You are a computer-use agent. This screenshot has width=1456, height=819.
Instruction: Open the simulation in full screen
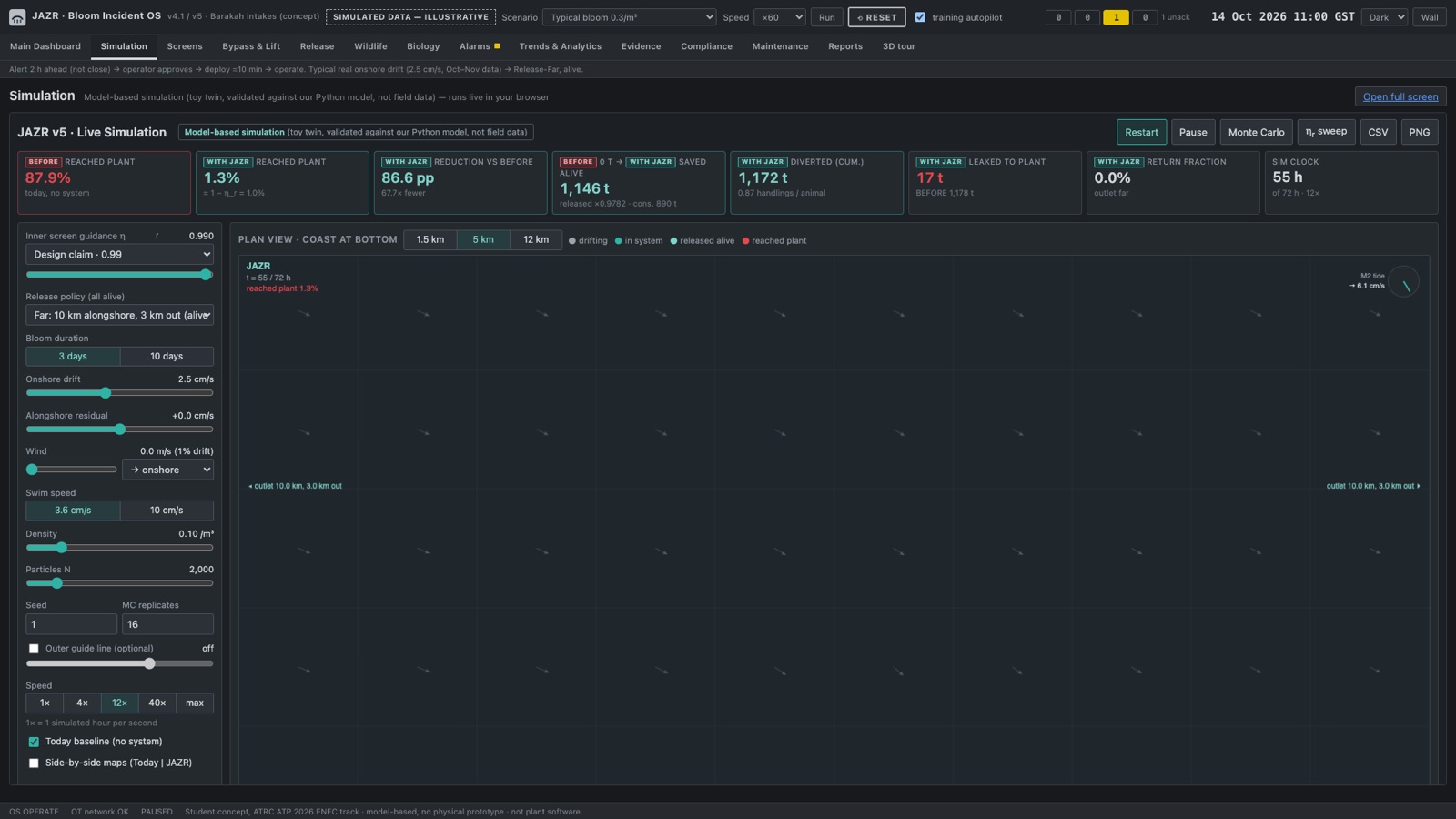point(1400,96)
